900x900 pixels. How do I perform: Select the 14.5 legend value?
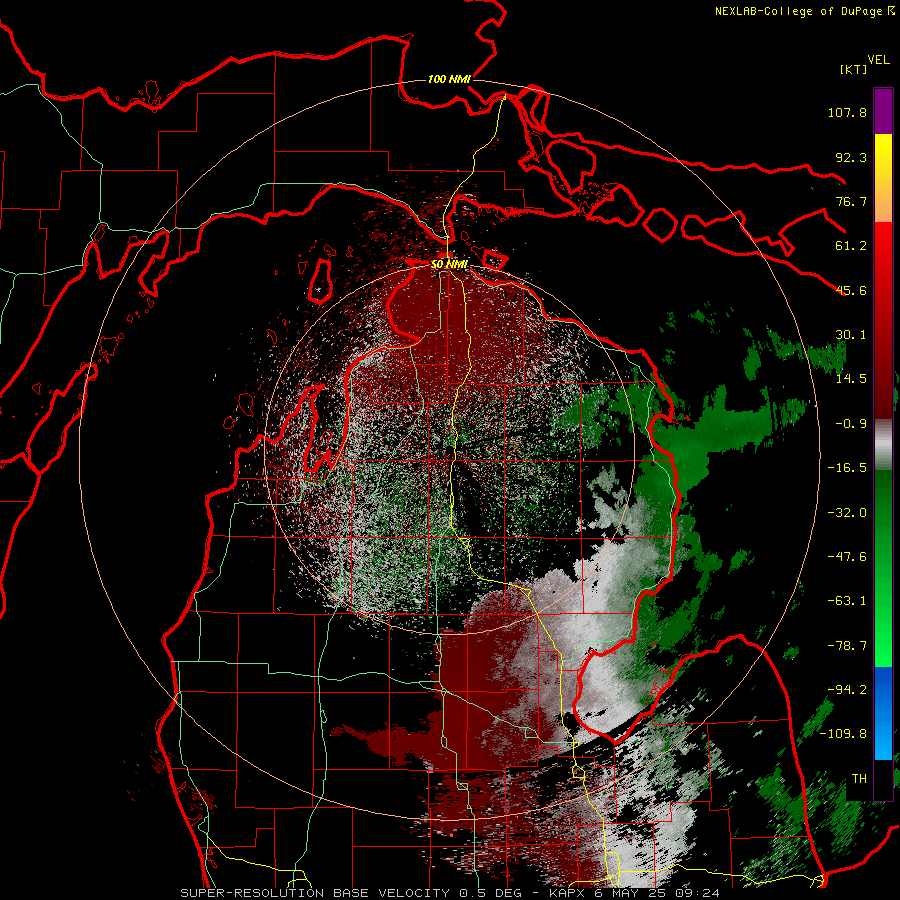(851, 379)
